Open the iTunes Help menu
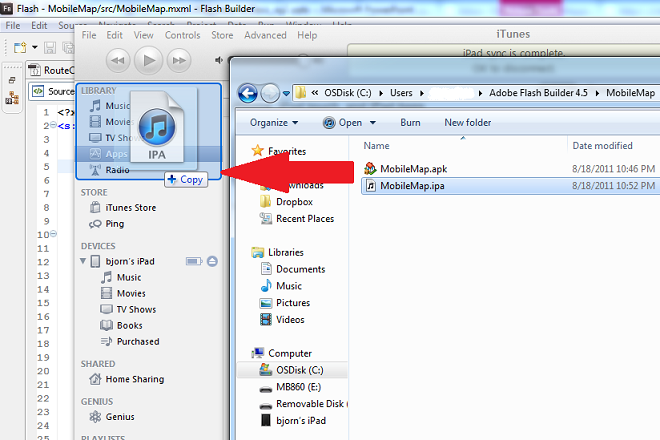The image size is (660, 440). click(x=307, y=35)
